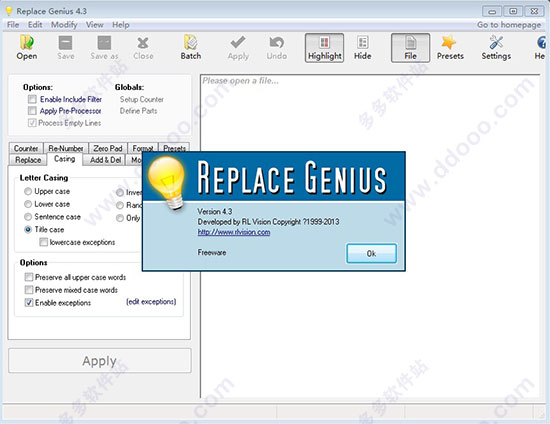Switch to the Zero Pad tab

click(108, 148)
